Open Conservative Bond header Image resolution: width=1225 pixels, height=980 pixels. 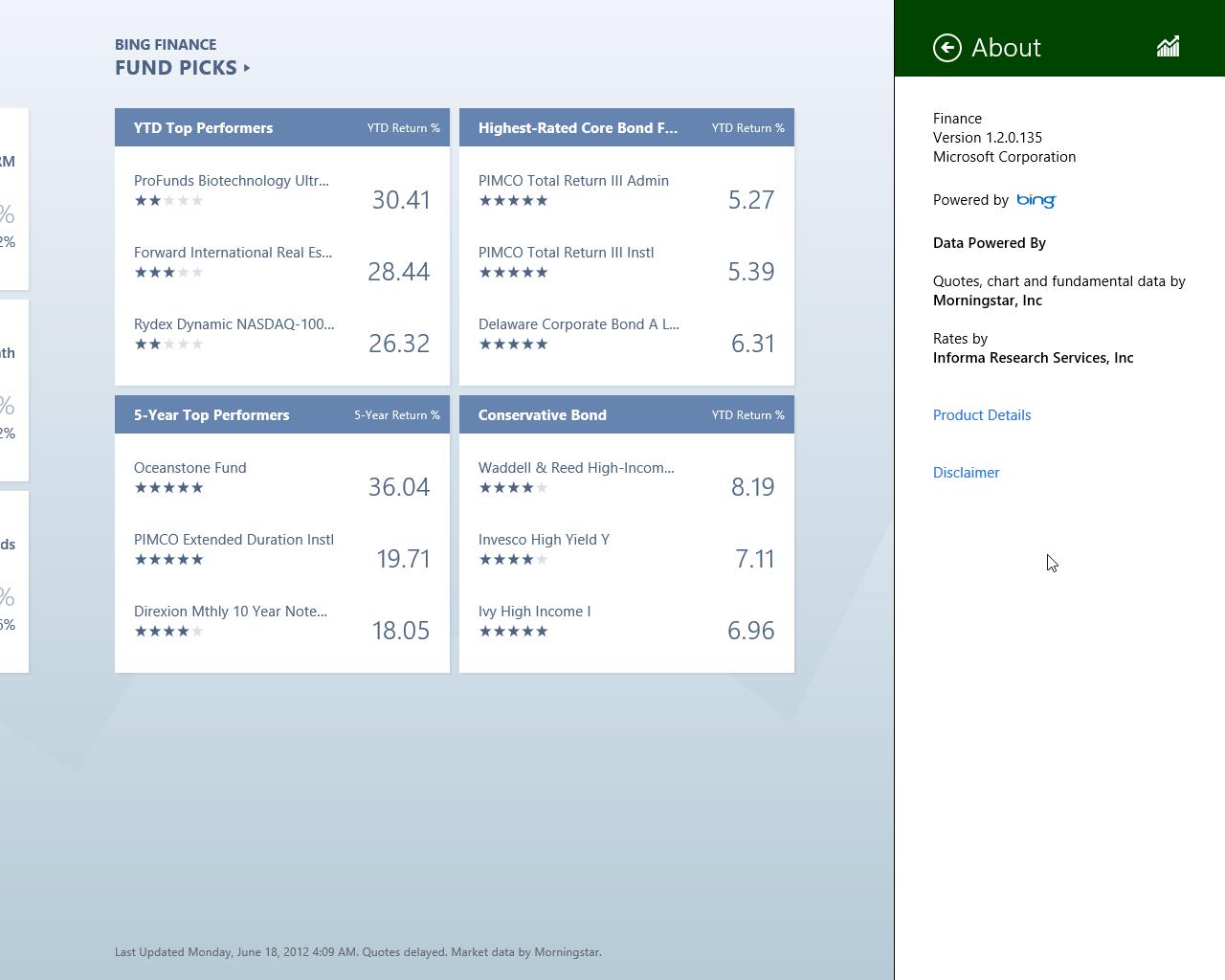(x=627, y=414)
